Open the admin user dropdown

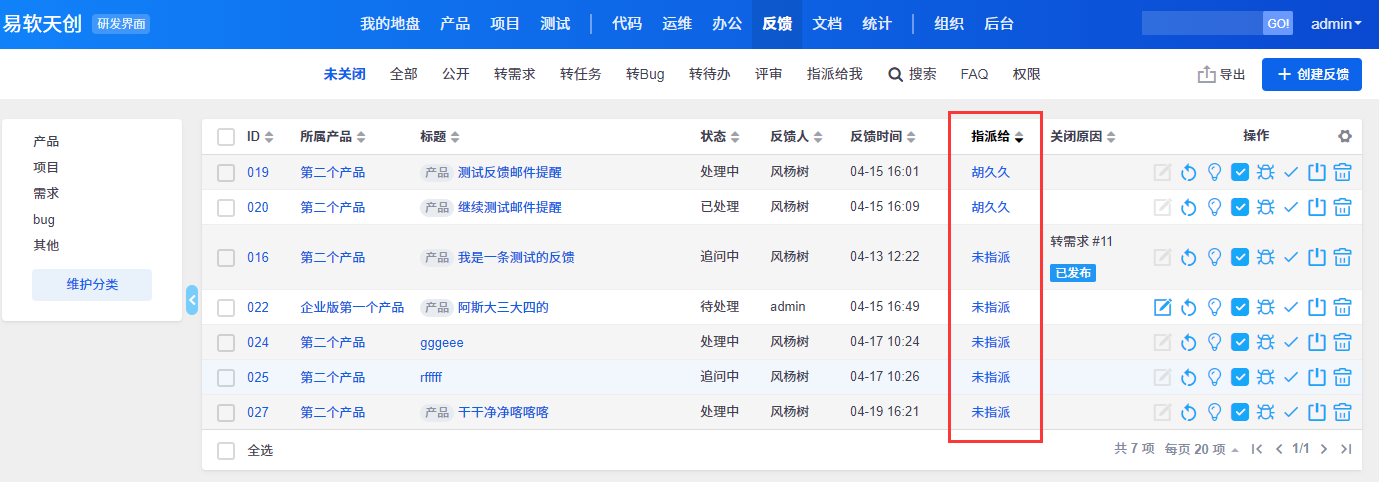pyautogui.click(x=1335, y=24)
